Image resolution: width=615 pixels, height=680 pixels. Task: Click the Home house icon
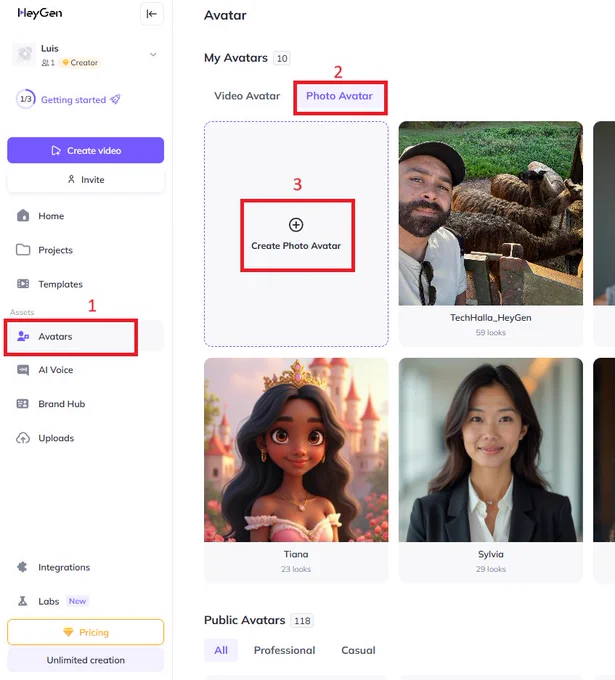pyautogui.click(x=23, y=216)
